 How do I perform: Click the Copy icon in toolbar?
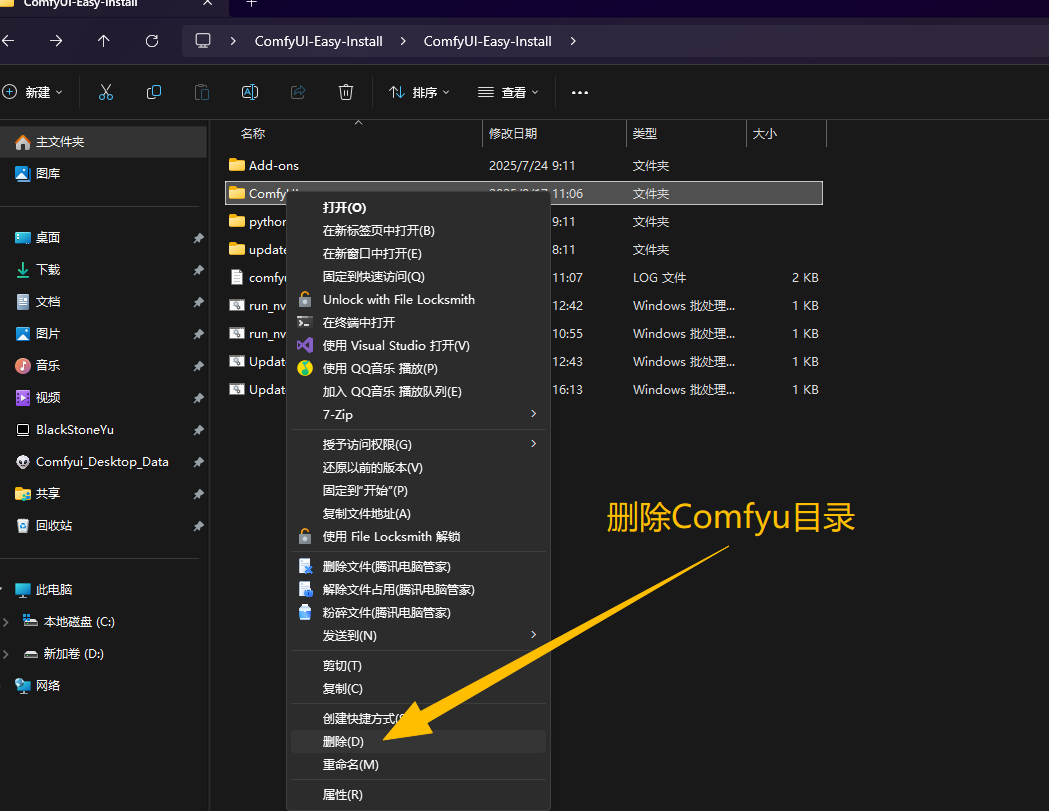point(154,92)
